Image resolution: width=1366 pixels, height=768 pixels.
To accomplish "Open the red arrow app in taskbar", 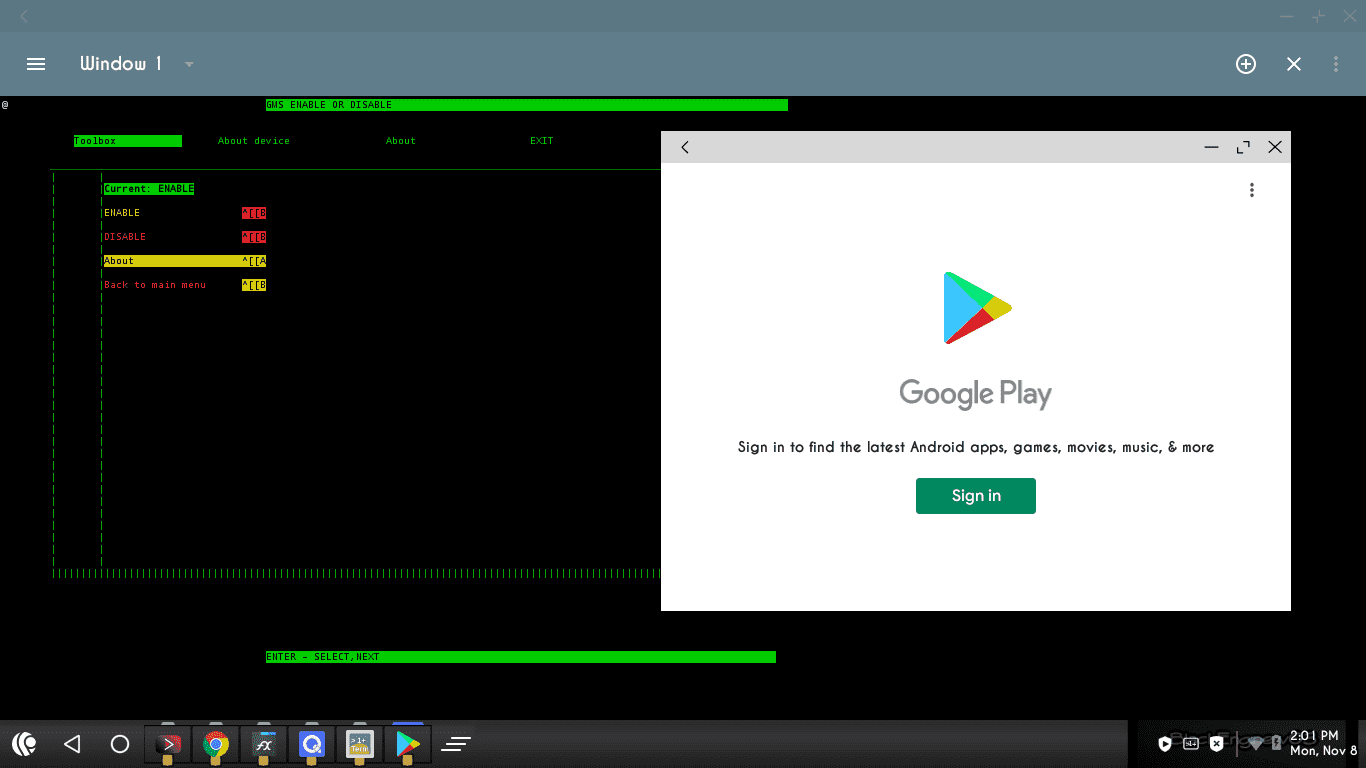I will (x=168, y=744).
